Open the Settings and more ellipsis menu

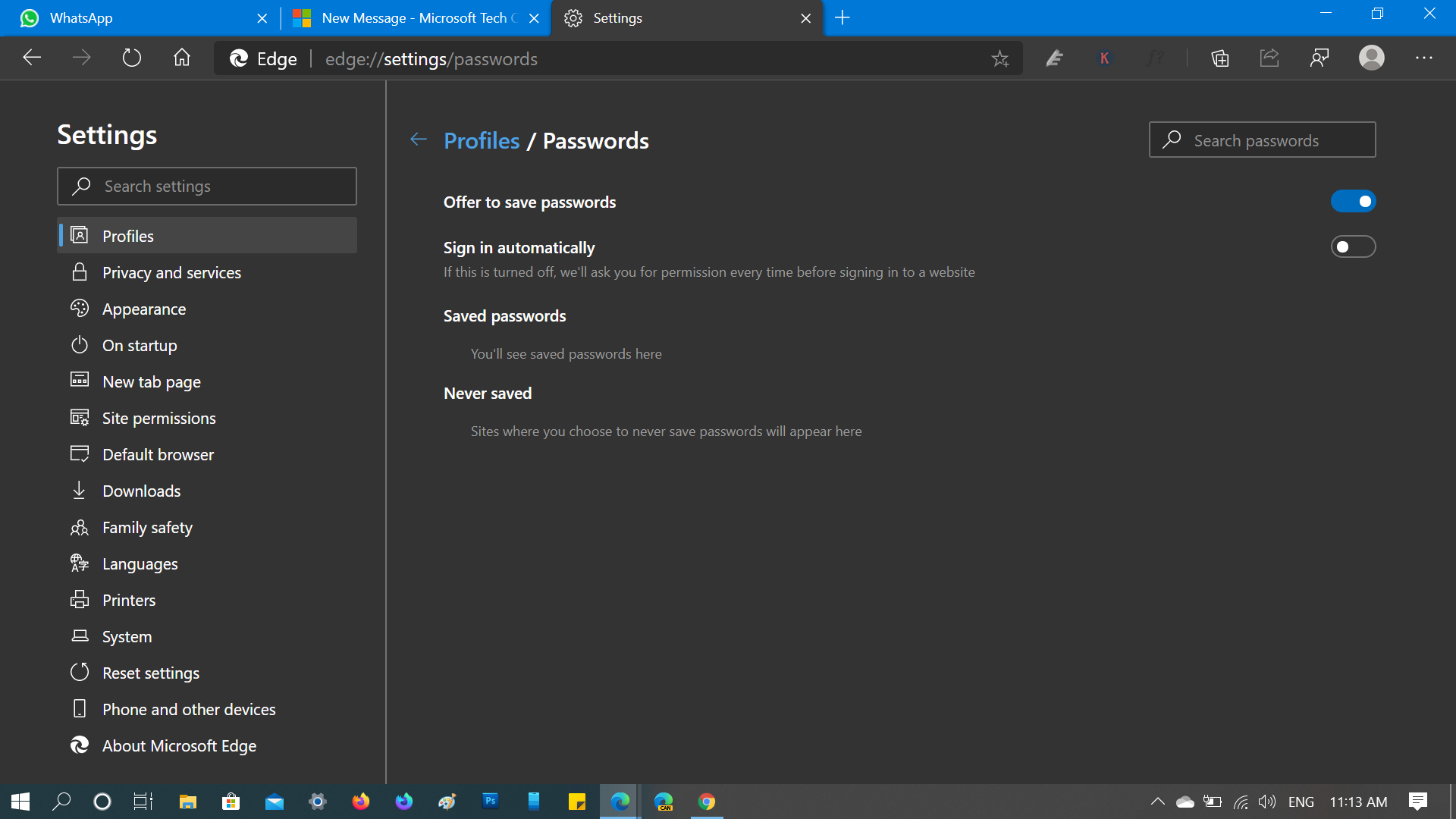coord(1425,58)
